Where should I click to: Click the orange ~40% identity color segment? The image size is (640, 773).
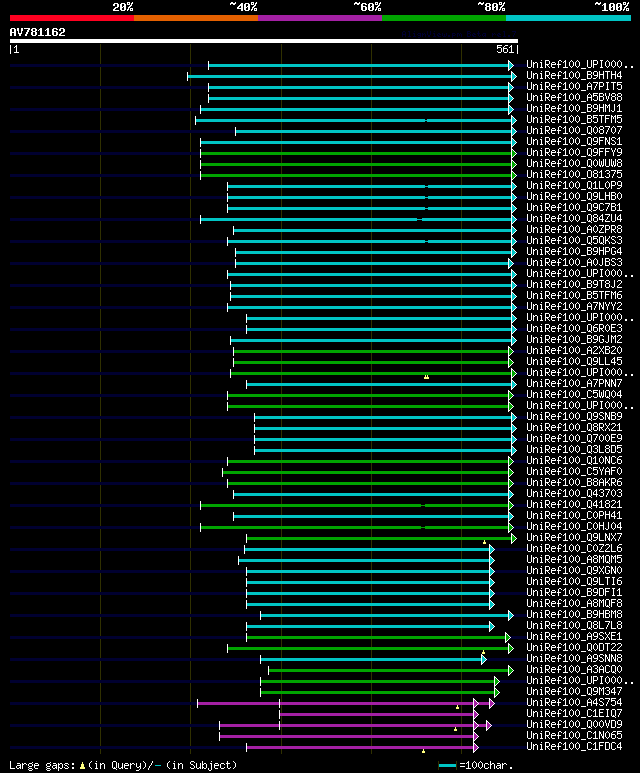pos(196,18)
